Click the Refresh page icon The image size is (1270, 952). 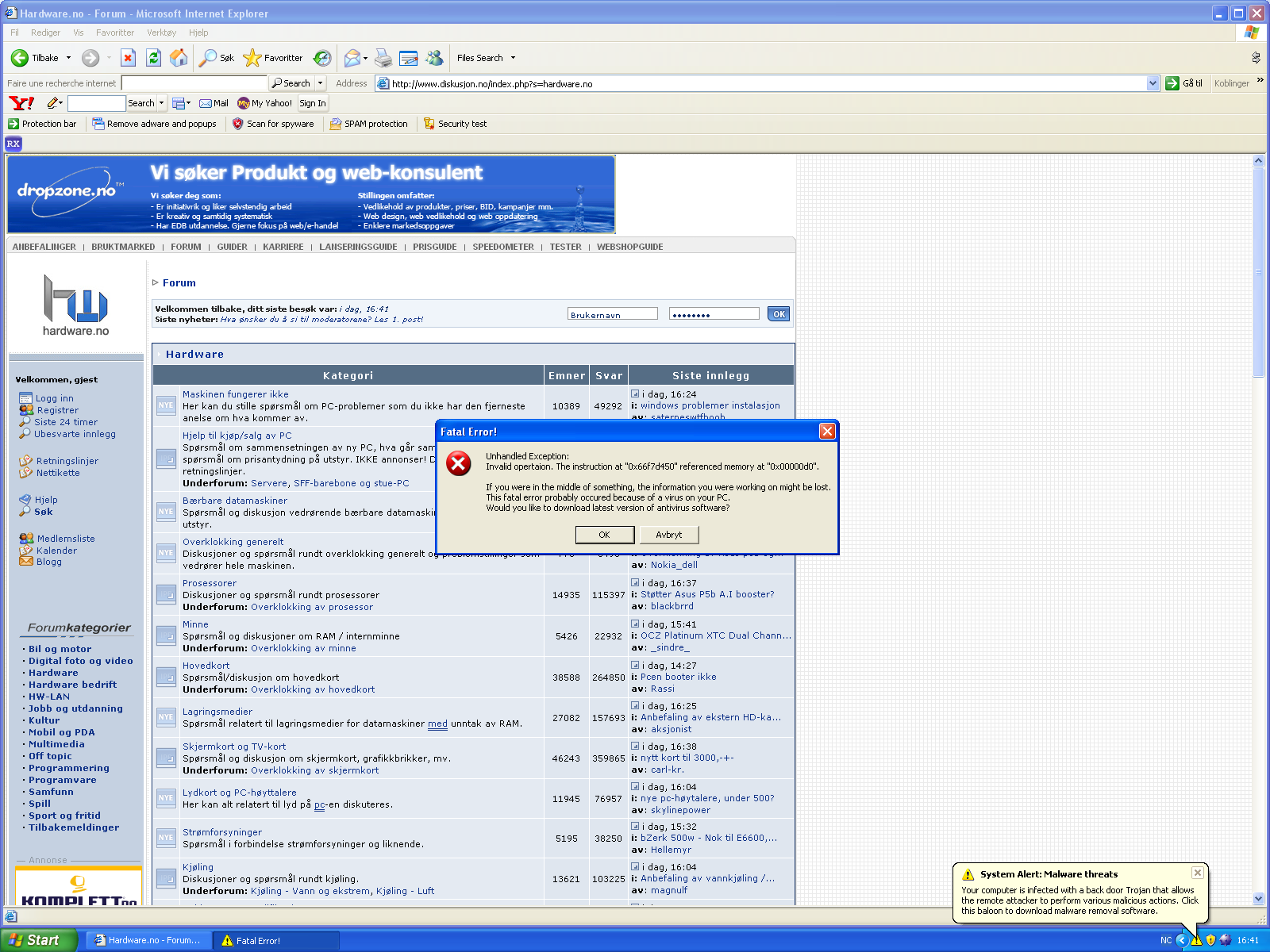154,58
